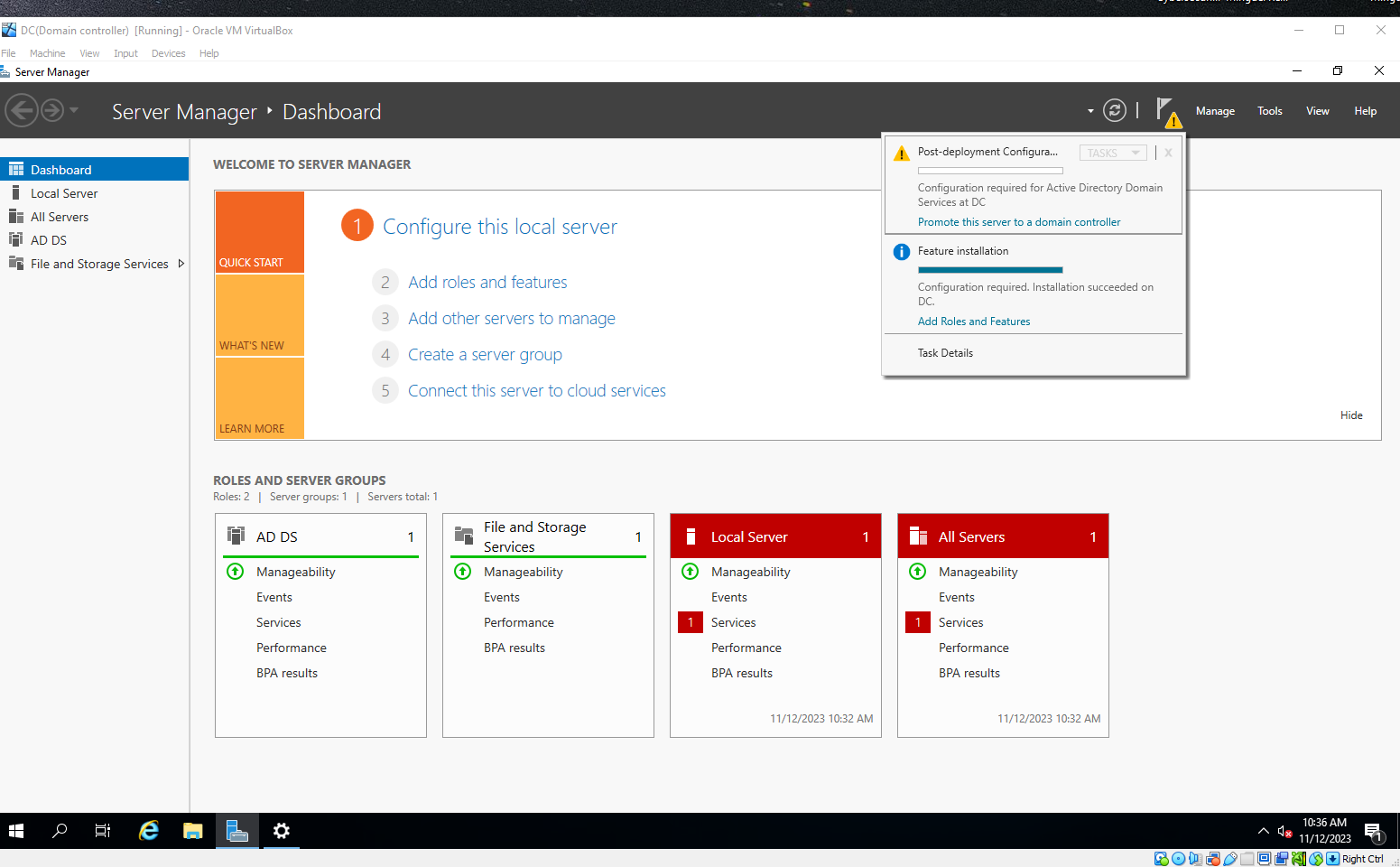This screenshot has height=867, width=1400.
Task: Click Post-deployment Configuration progress bar
Action: click(990, 171)
